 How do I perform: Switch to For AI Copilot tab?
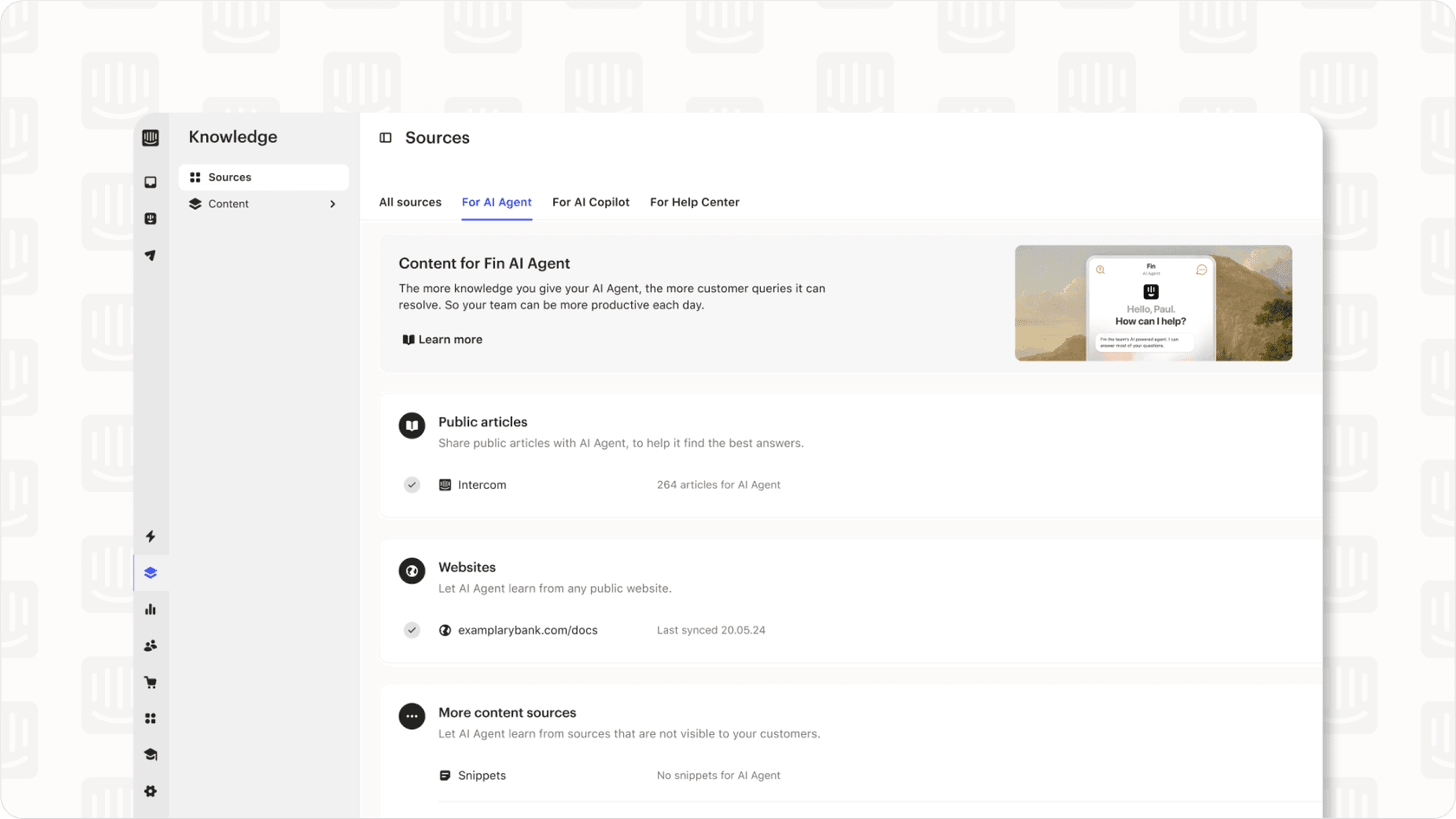click(591, 202)
